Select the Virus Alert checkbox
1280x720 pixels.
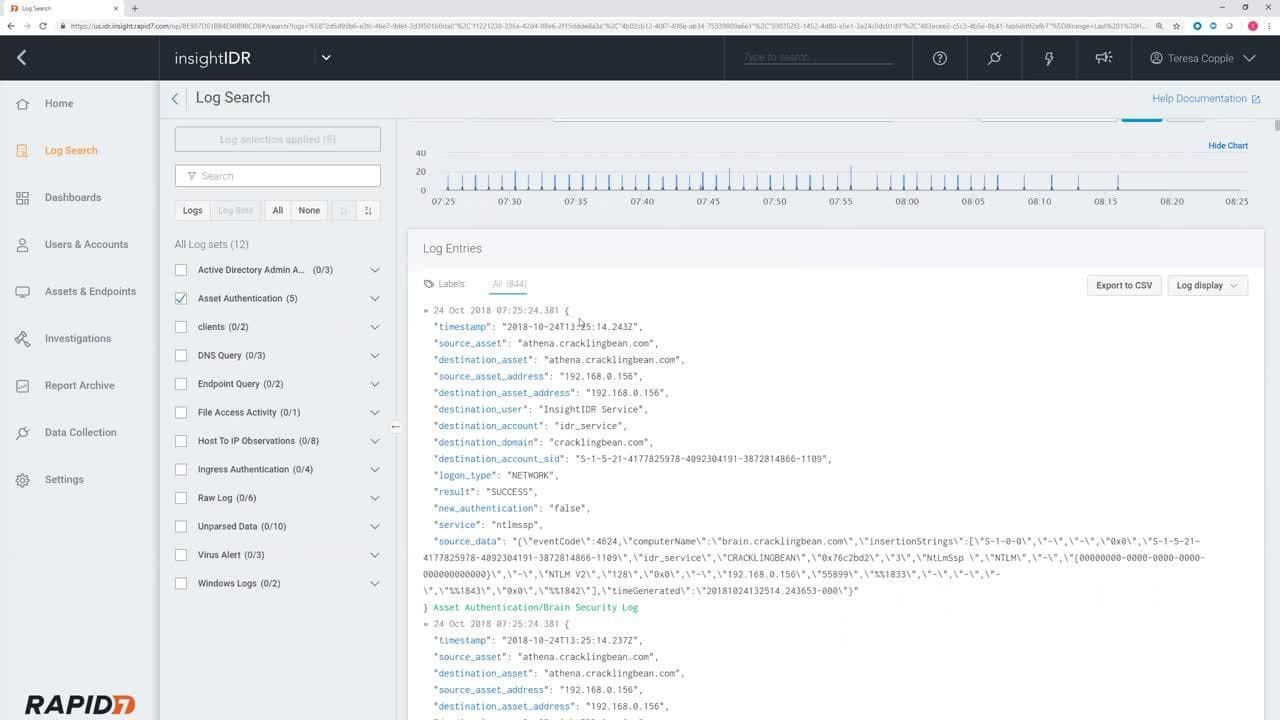tap(181, 555)
